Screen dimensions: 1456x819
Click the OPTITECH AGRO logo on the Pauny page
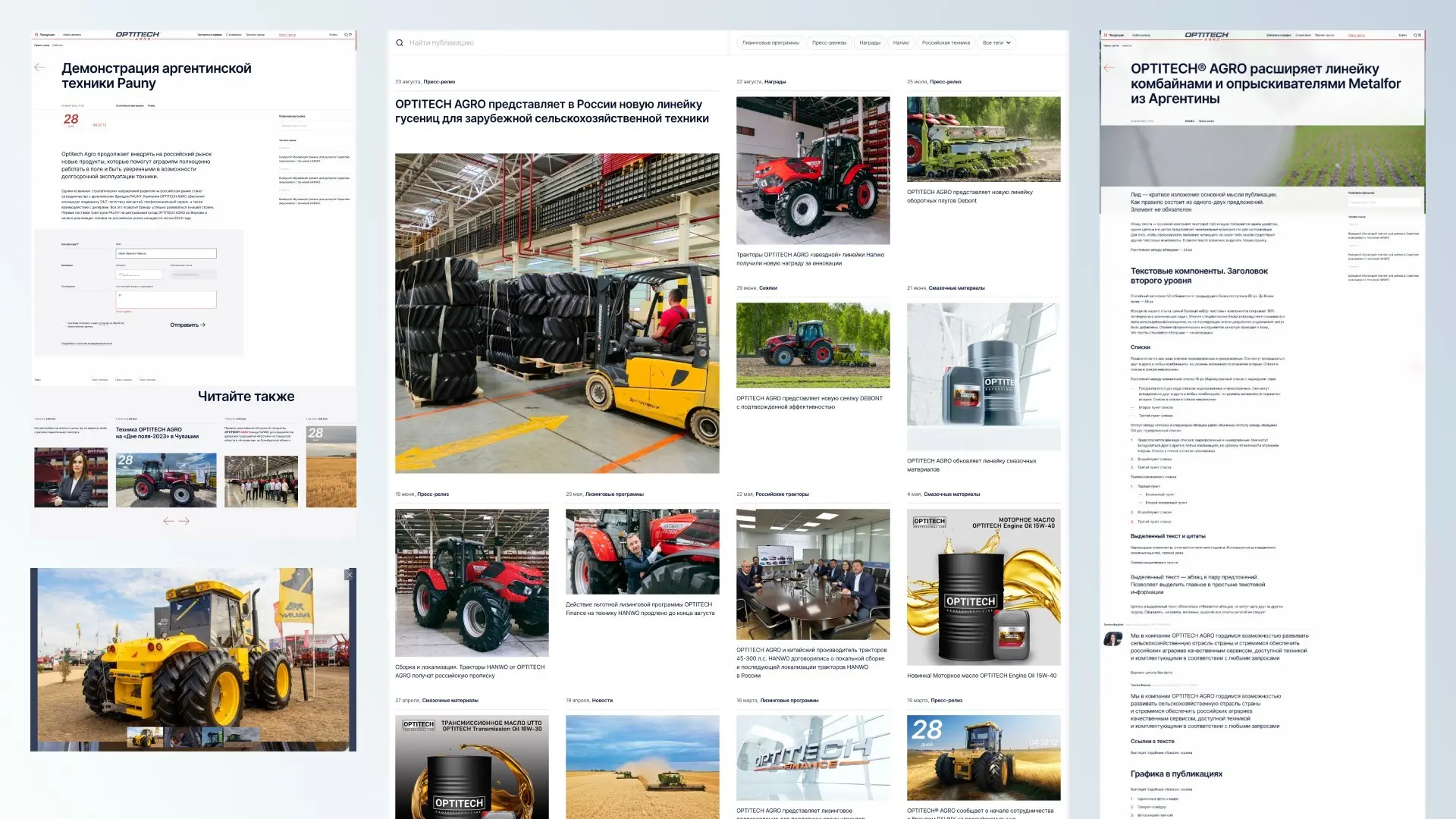(x=137, y=35)
